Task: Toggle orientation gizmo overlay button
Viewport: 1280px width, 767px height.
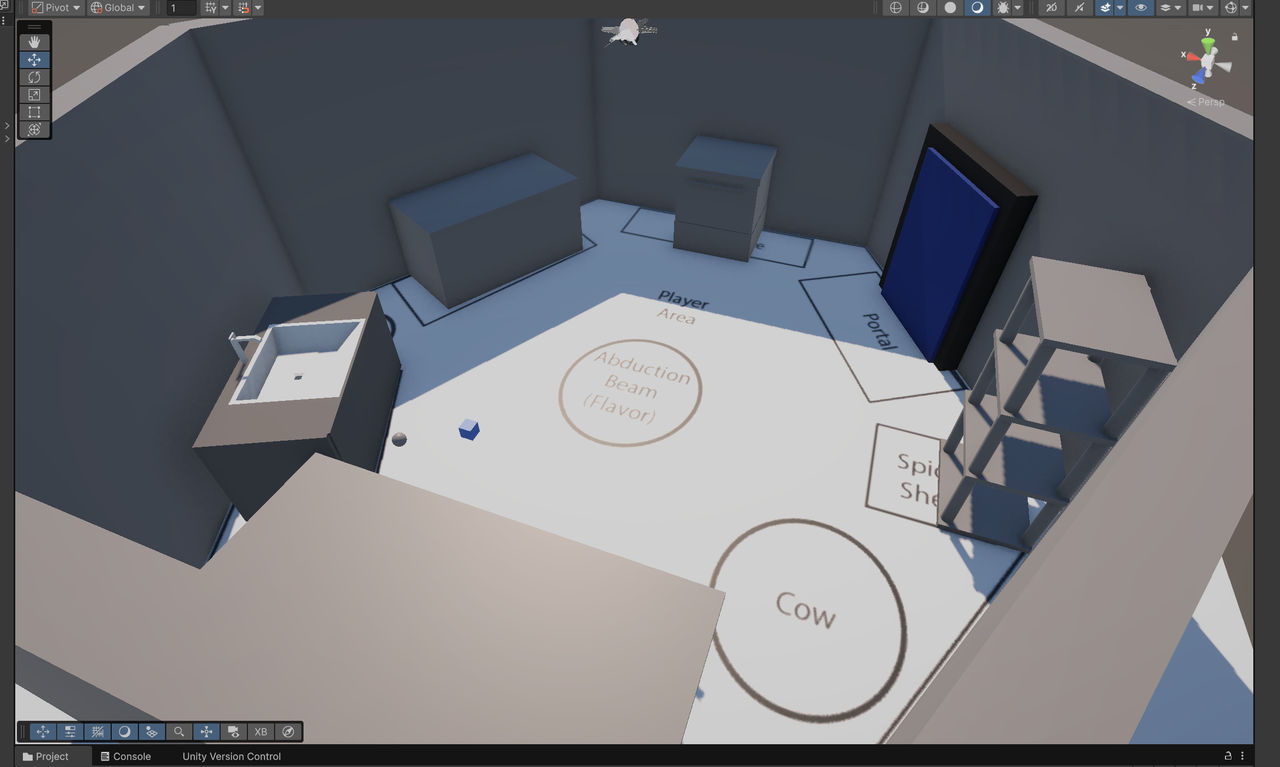Action: pyautogui.click(x=206, y=732)
